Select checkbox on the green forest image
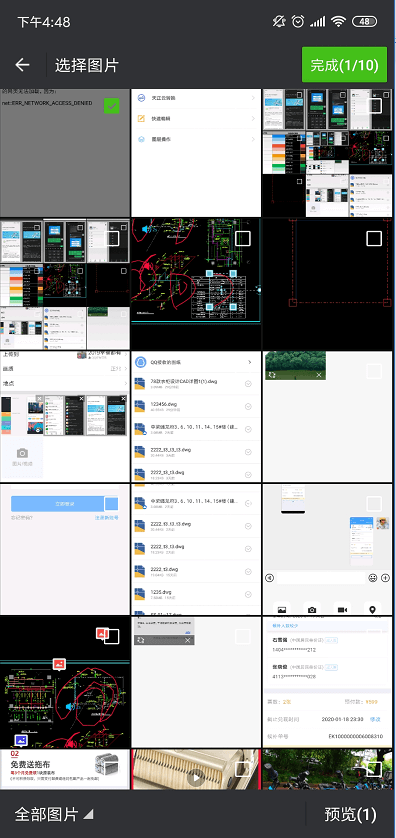The height and width of the screenshot is (838, 396). tap(374, 371)
